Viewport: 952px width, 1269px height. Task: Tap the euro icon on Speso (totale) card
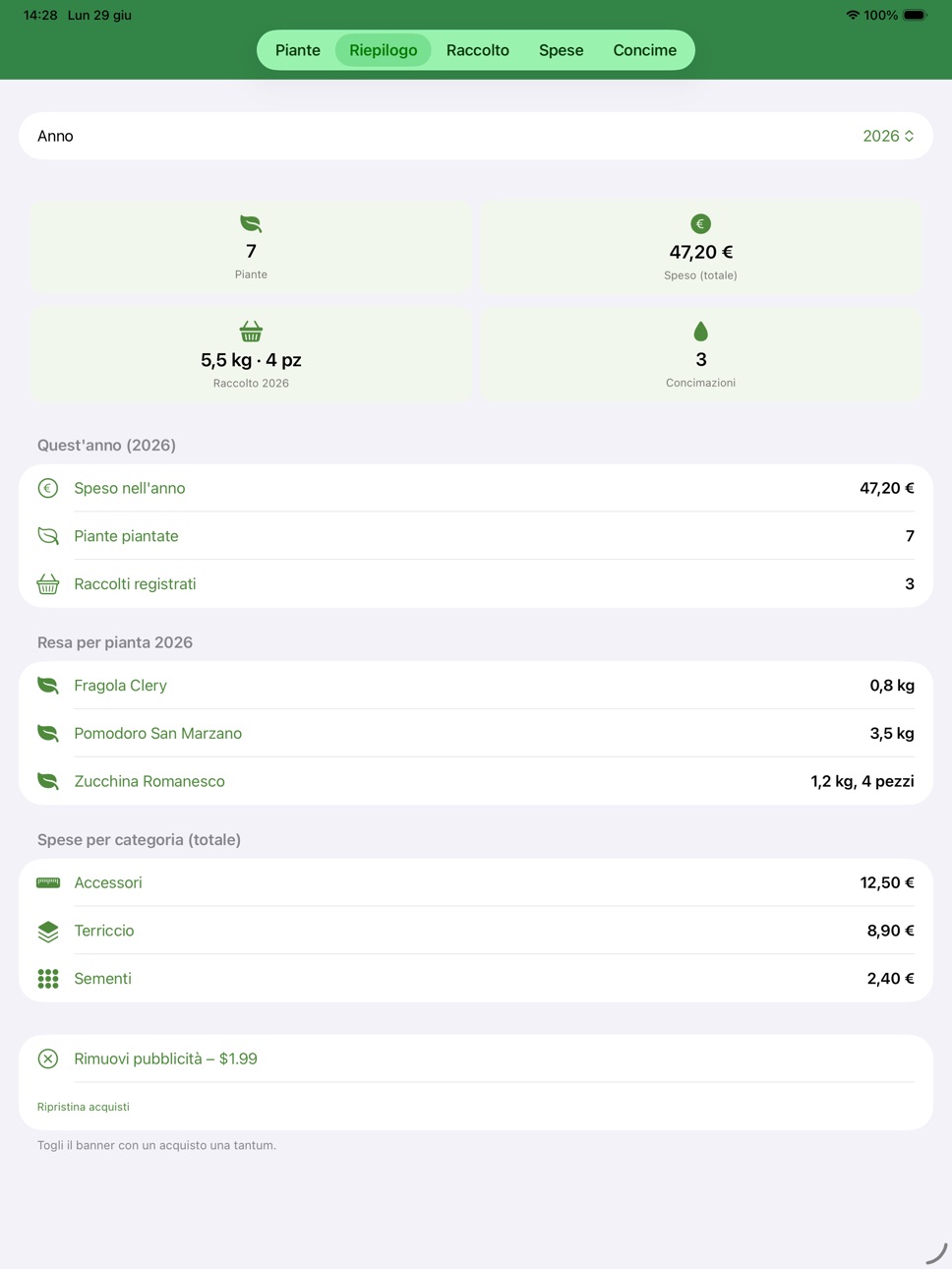coord(700,224)
